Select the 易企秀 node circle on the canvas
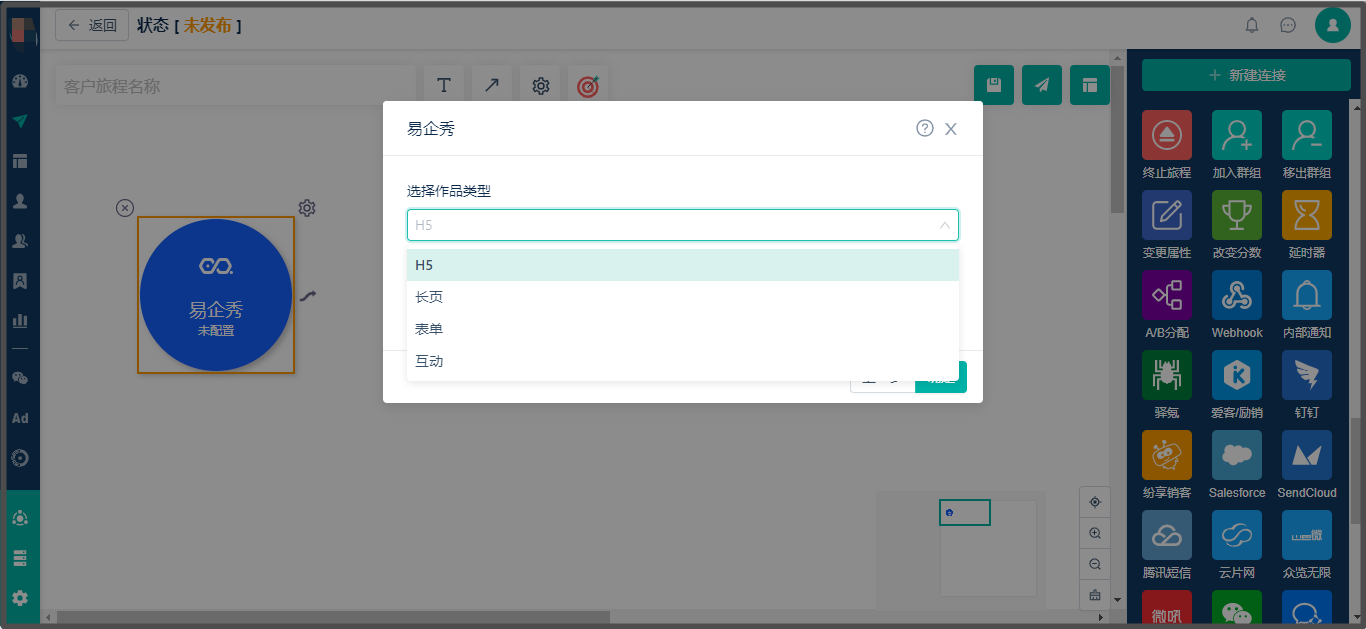 pyautogui.click(x=216, y=295)
